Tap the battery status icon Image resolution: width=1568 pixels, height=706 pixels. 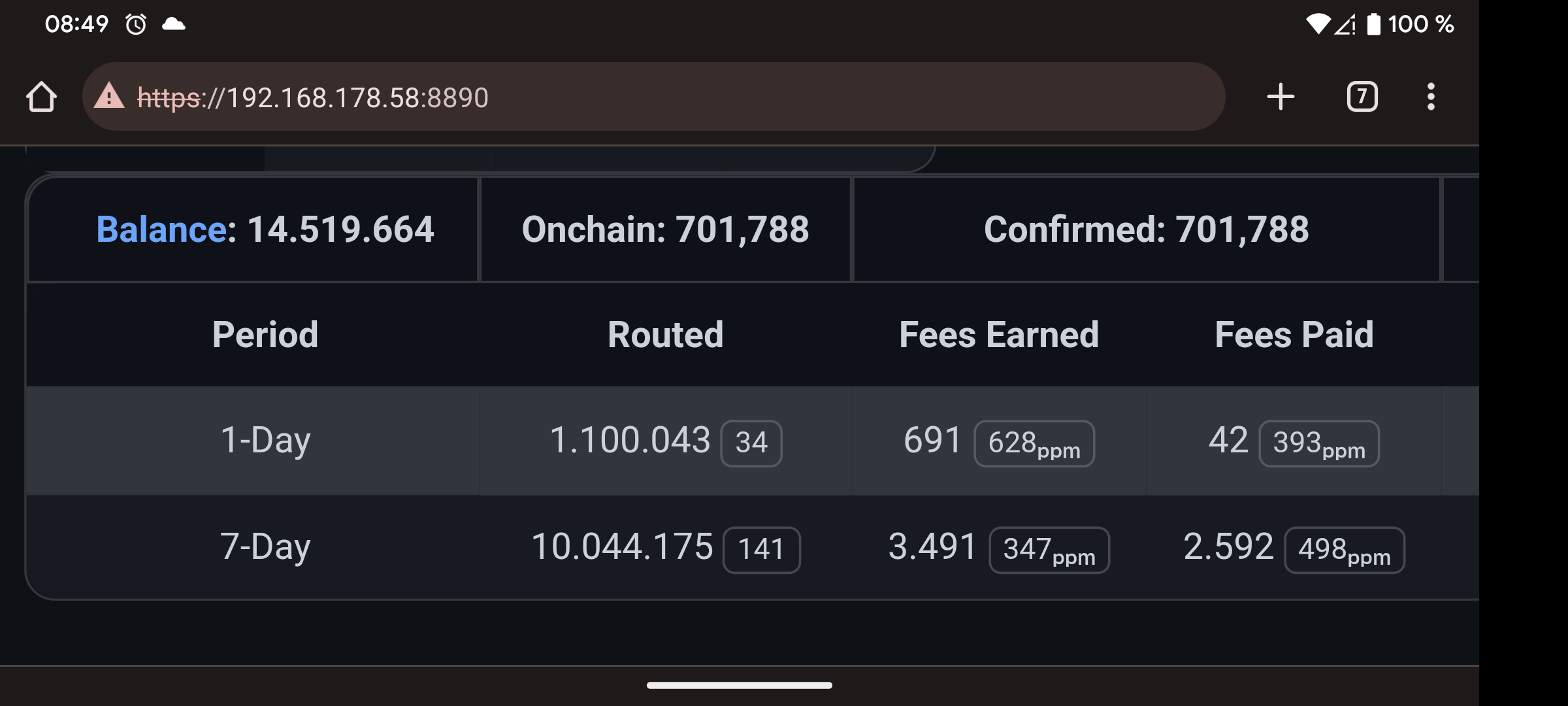[1374, 24]
